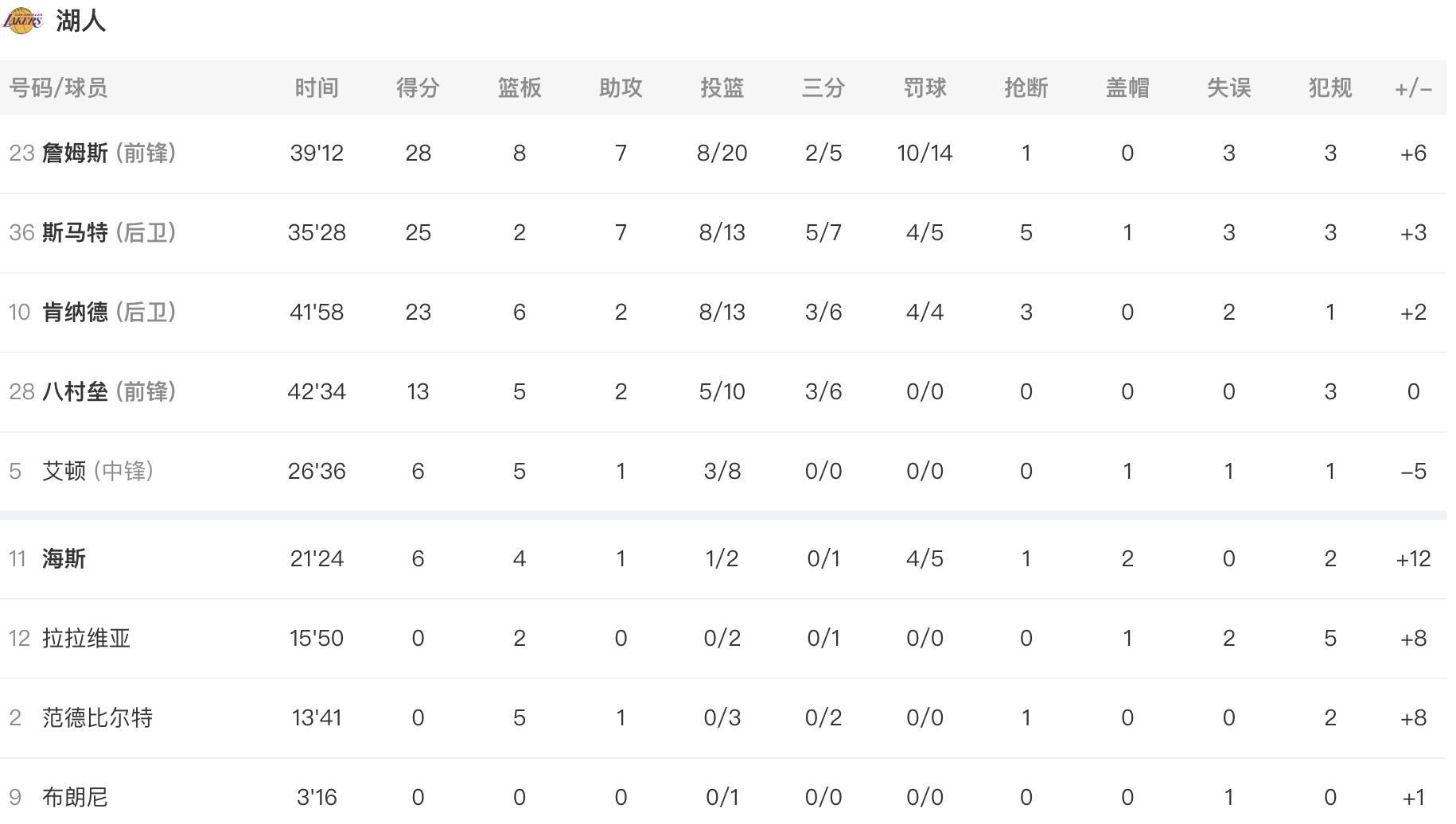Image resolution: width=1456 pixels, height=824 pixels.
Task: Open 八村垒 player page
Action: [75, 391]
